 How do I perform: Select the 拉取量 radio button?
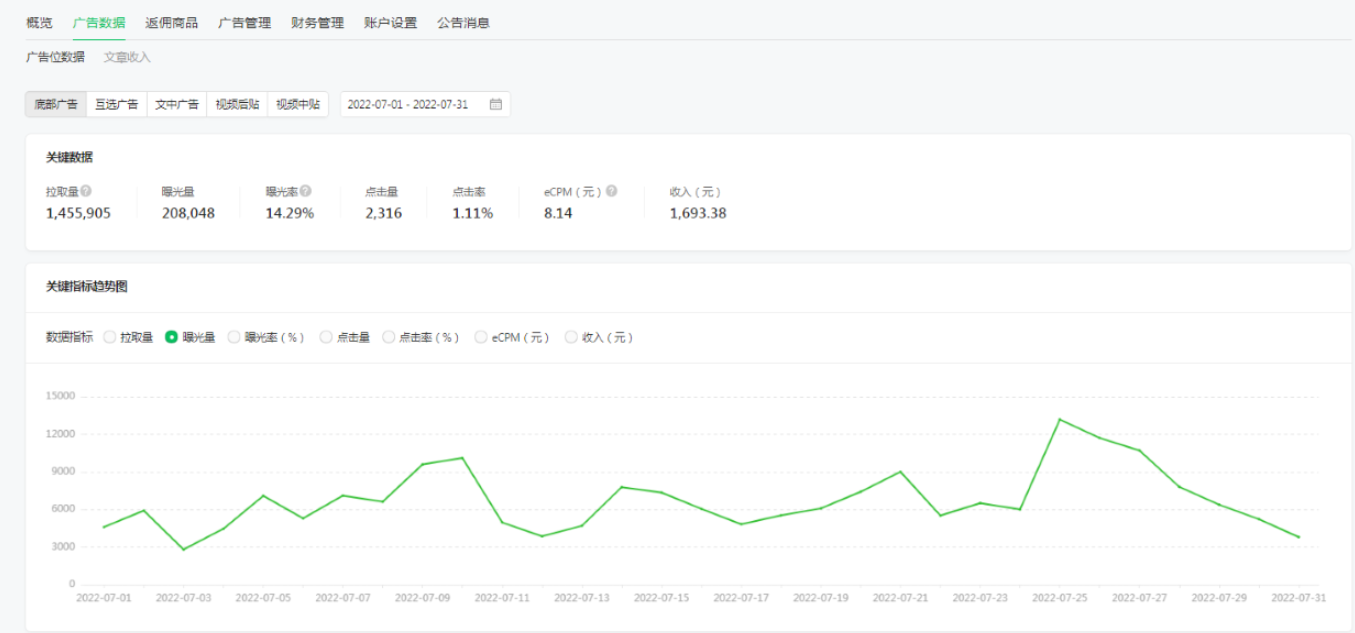110,337
